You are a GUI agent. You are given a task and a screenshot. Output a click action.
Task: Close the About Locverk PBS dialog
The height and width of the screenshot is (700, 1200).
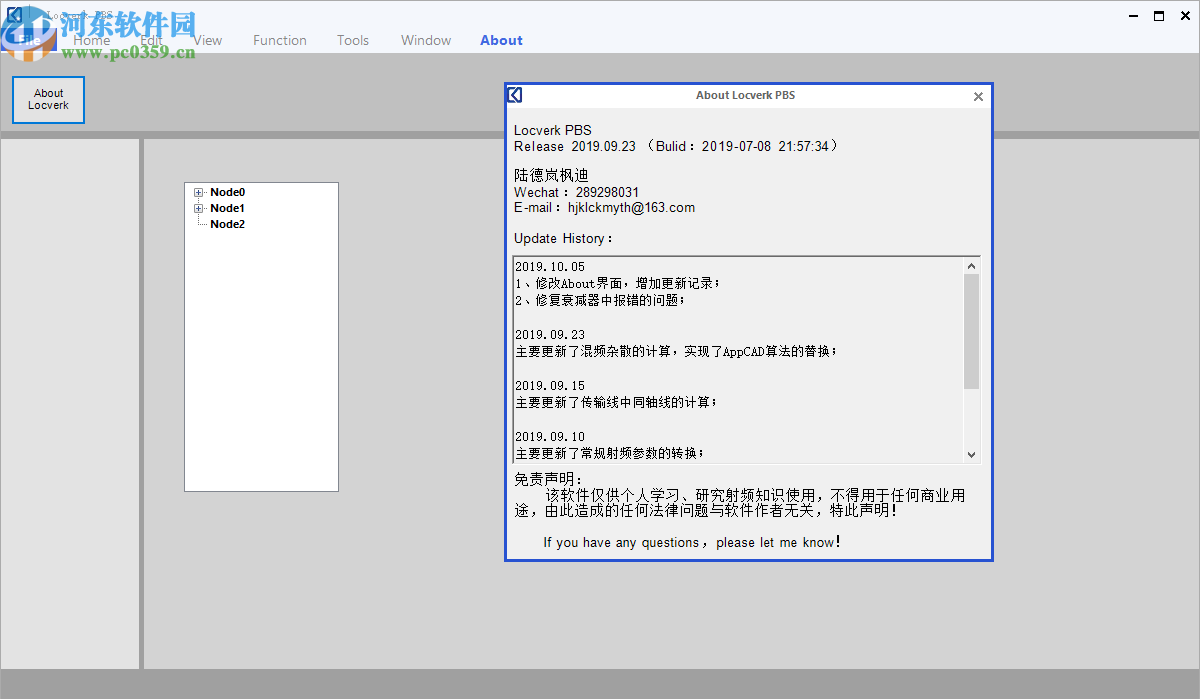(978, 96)
